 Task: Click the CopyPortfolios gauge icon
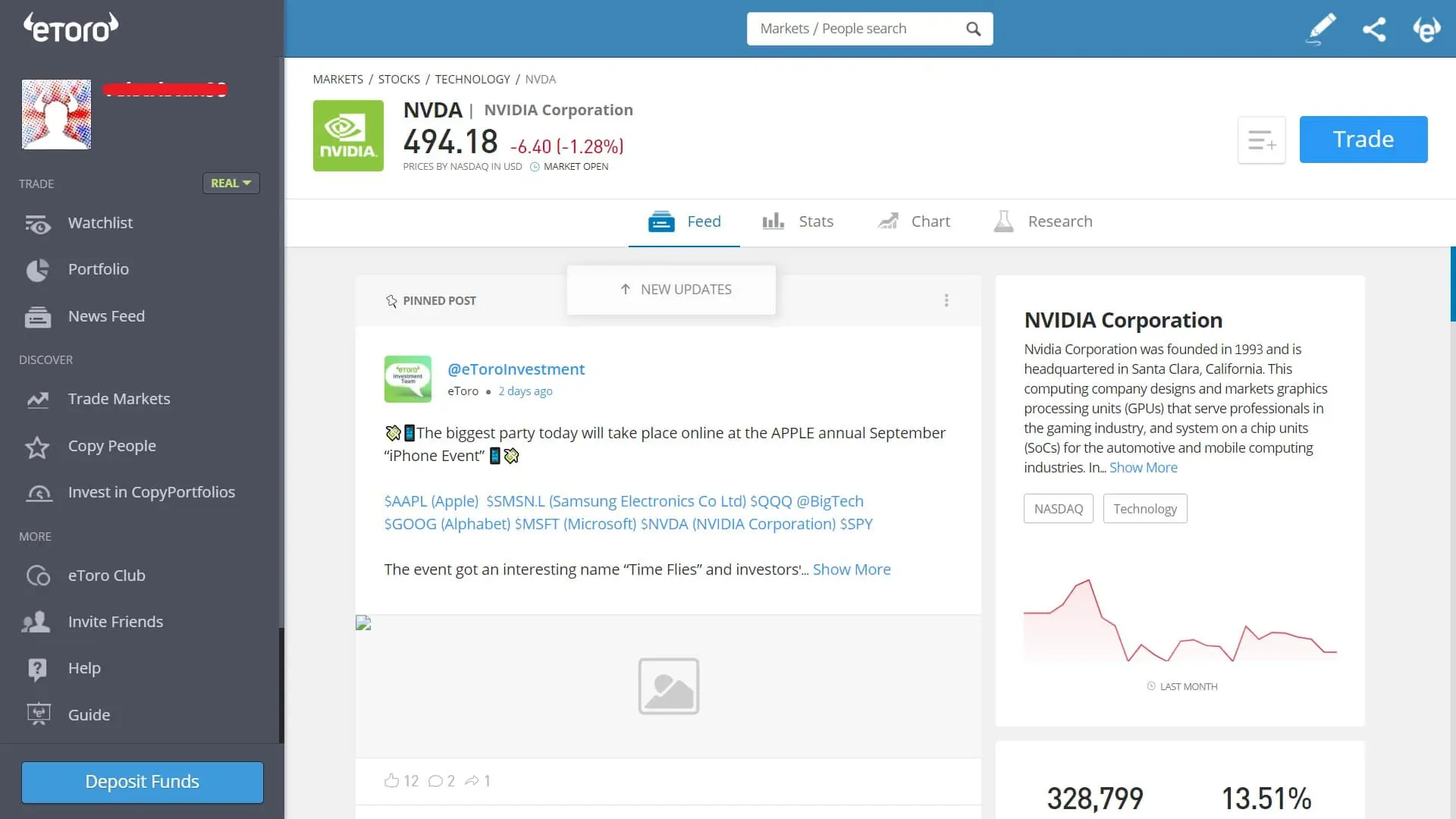point(39,494)
